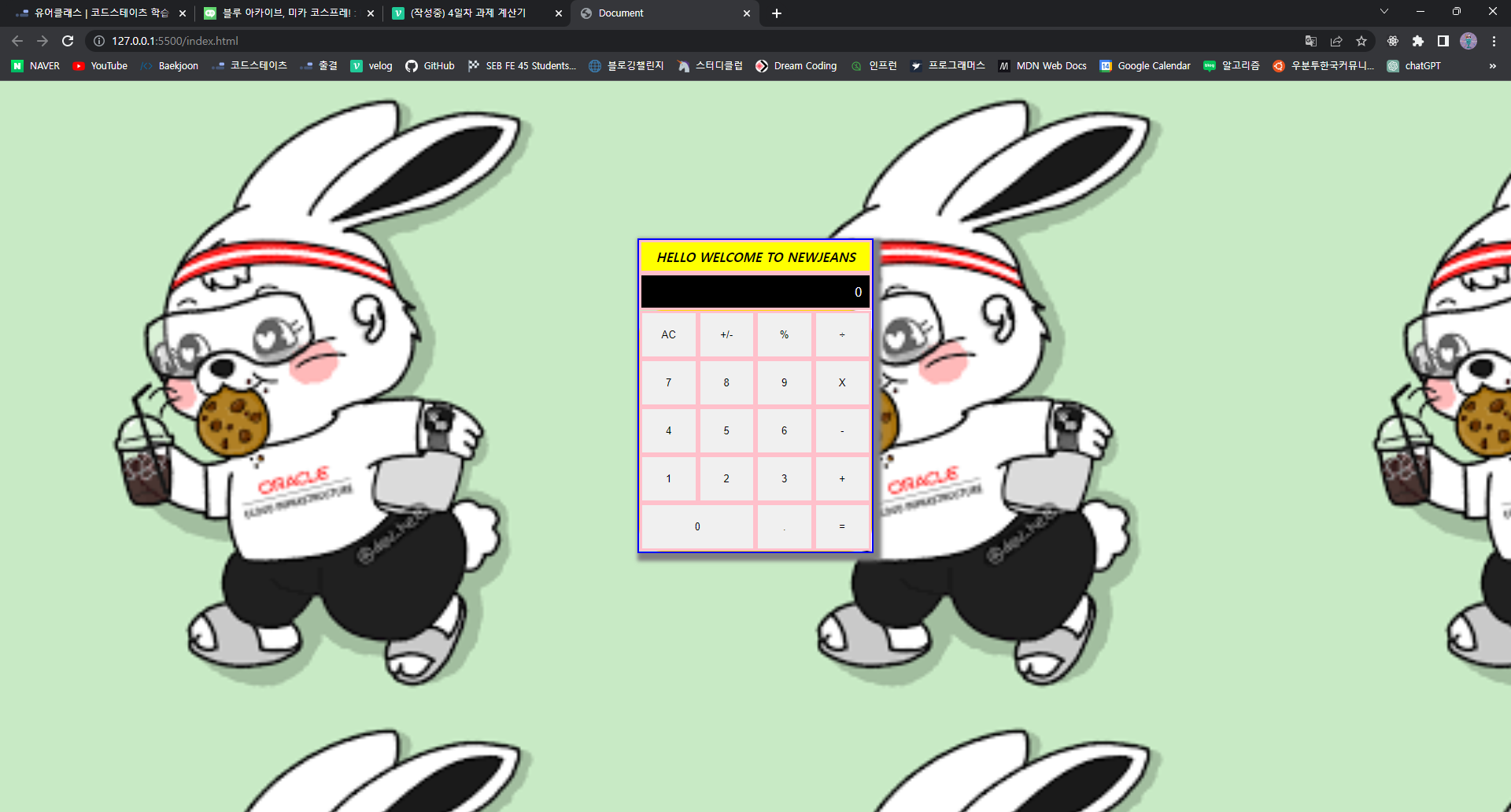Bookmark this page with the star icon
This screenshot has width=1511, height=812.
[1361, 41]
